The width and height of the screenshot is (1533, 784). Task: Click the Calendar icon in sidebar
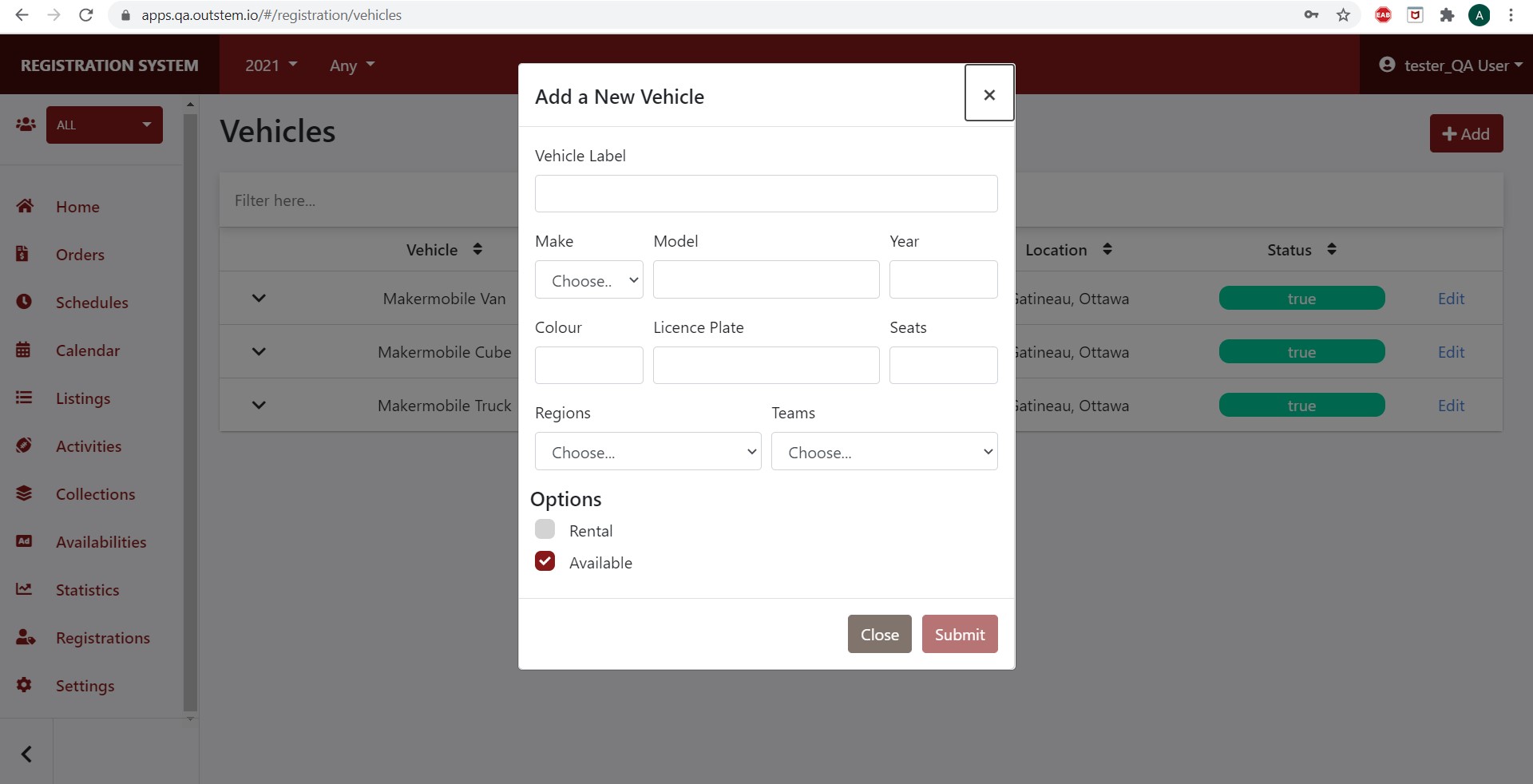23,350
